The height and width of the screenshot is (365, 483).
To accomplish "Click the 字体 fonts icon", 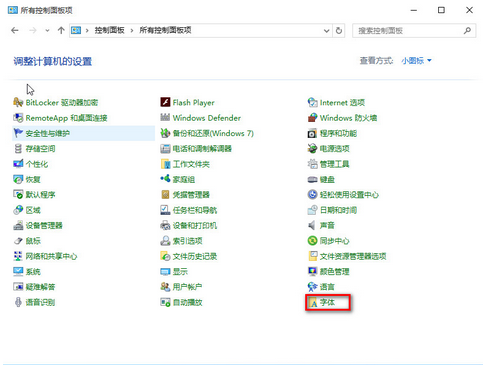I will [x=313, y=302].
